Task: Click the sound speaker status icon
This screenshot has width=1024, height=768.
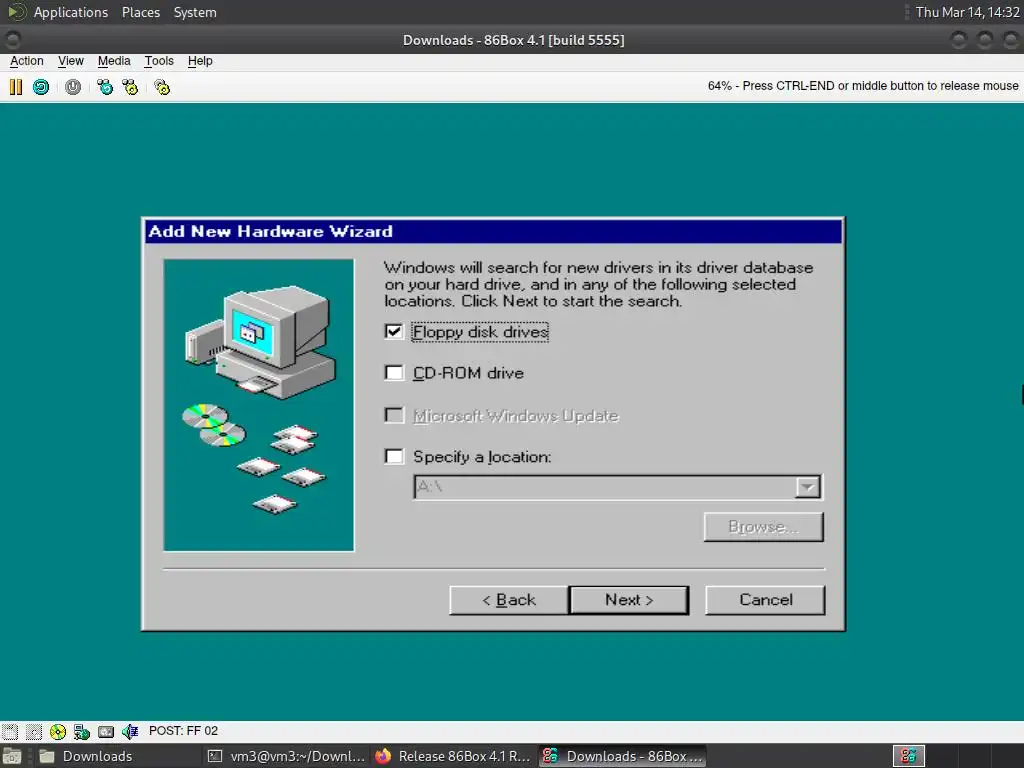Action: point(130,731)
